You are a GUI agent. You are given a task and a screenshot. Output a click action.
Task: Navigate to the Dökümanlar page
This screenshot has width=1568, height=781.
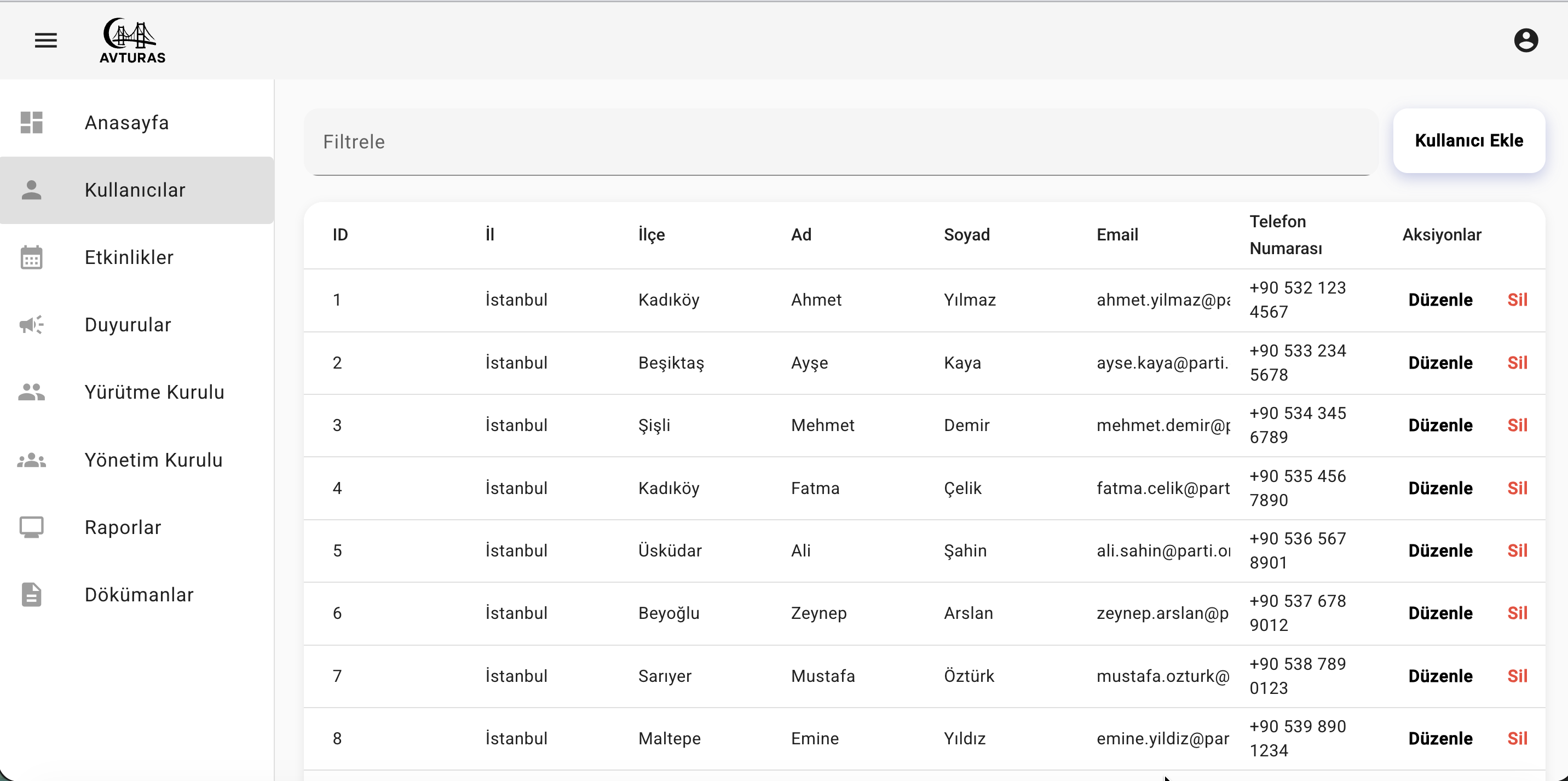click(x=139, y=595)
